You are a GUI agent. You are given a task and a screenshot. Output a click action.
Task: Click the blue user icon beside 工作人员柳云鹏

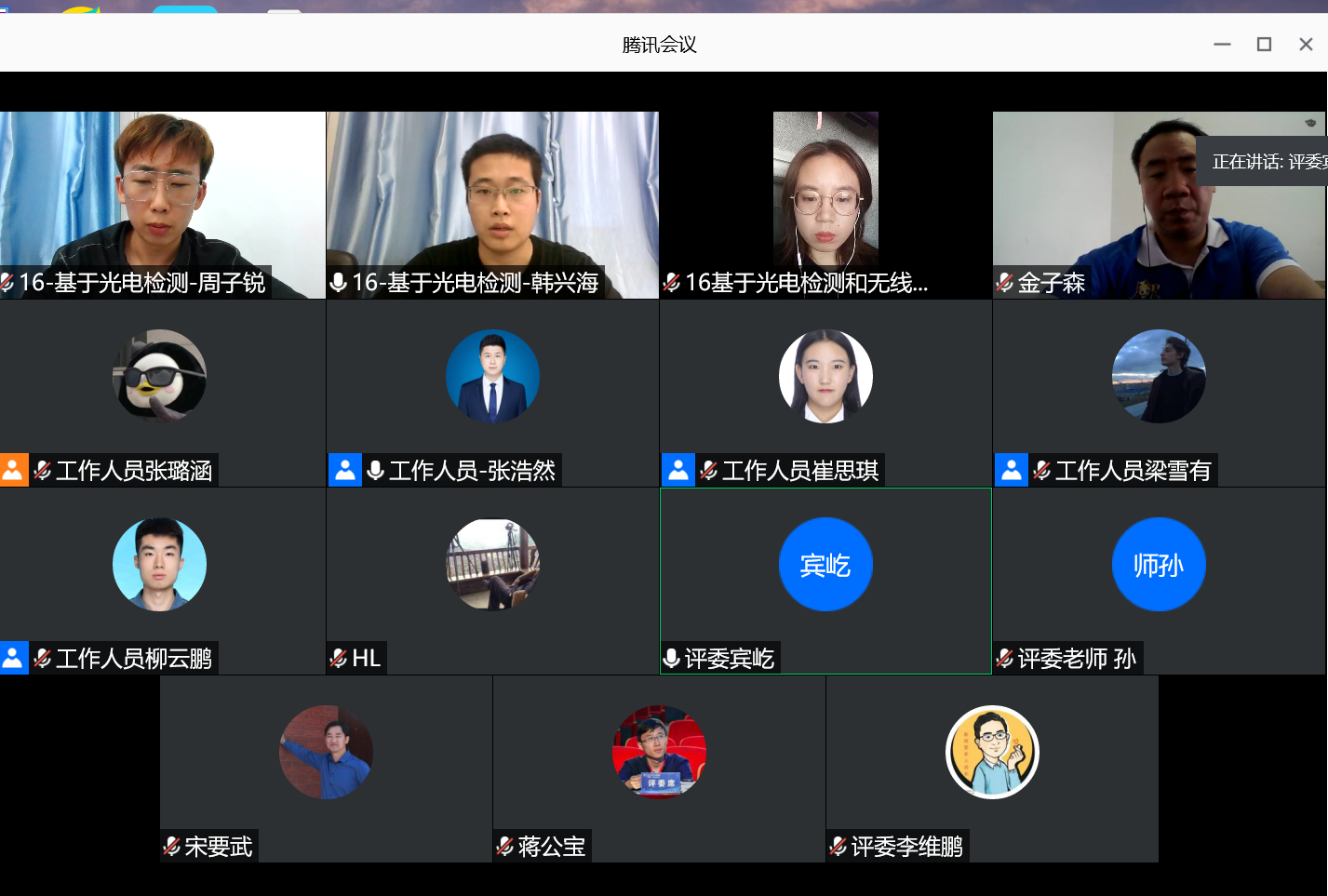pos(13,658)
